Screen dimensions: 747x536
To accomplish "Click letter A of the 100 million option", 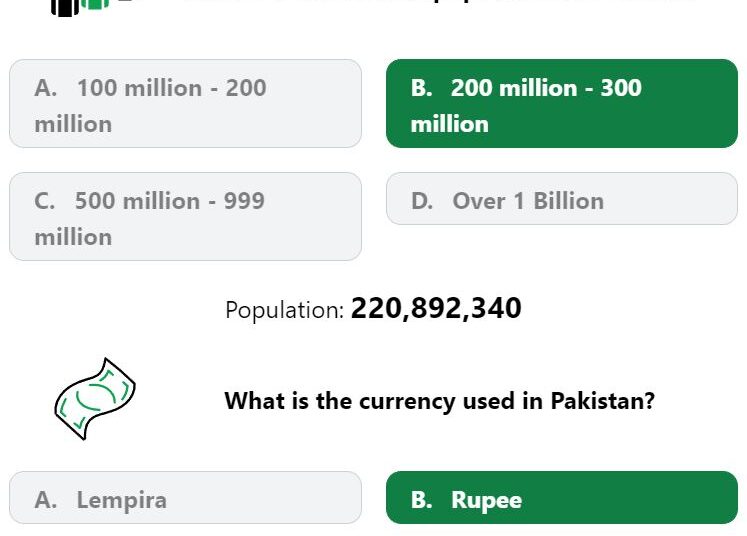I will click(46, 88).
